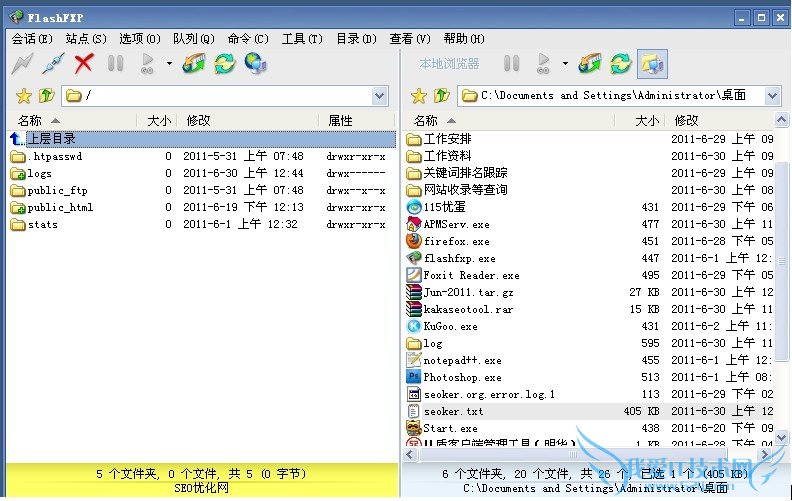Open the 目录(D) menu
Image resolution: width=792 pixels, height=501 pixels.
[356, 39]
